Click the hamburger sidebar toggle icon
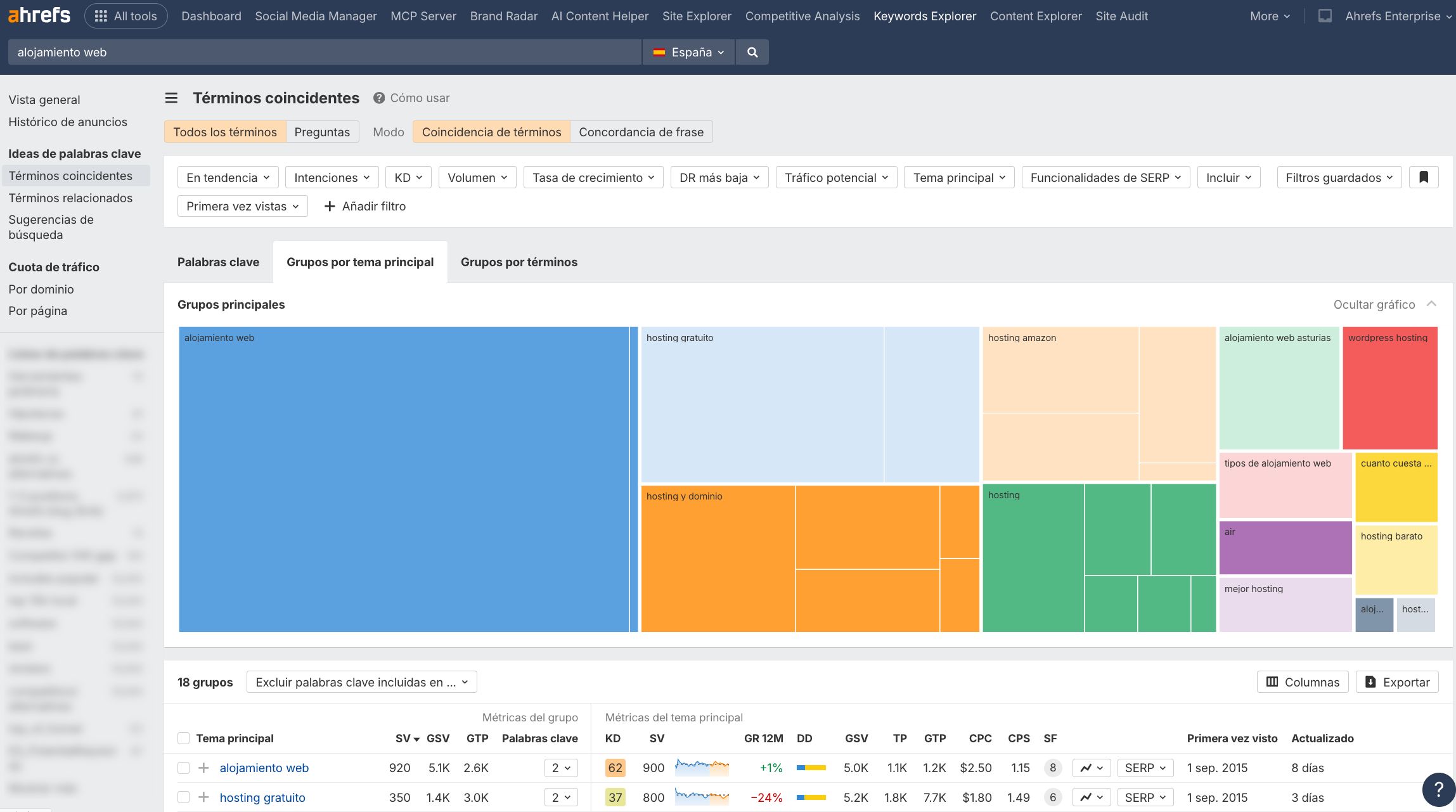The width and height of the screenshot is (1456, 812). coord(171,98)
